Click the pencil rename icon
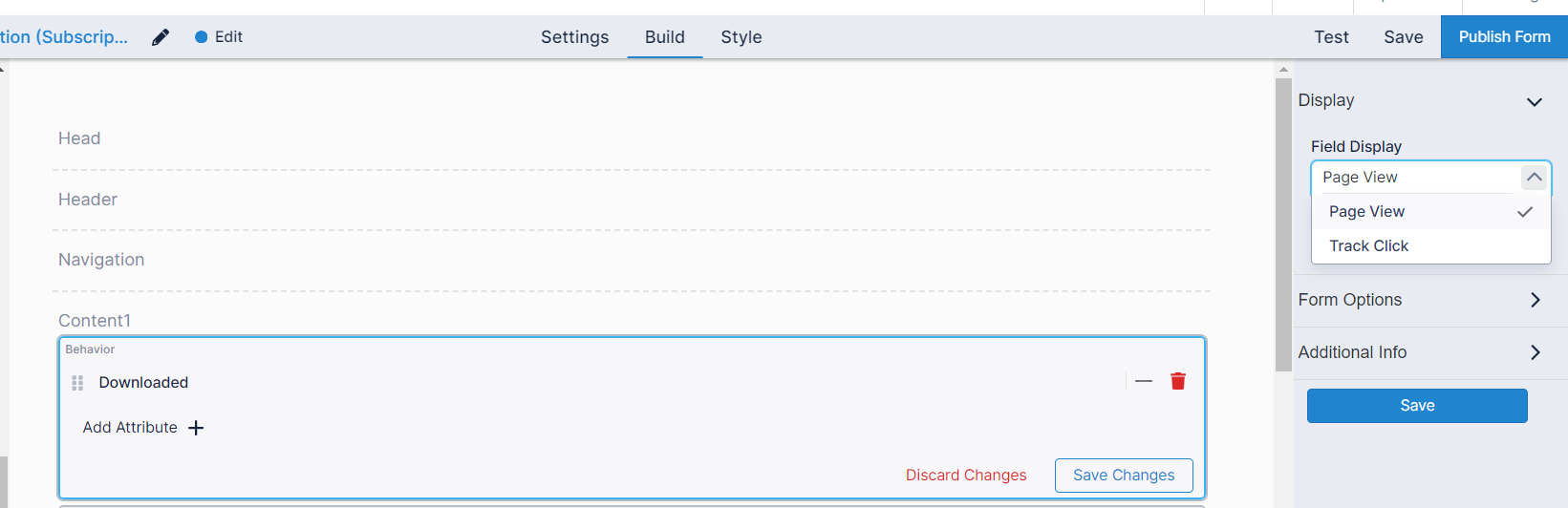The image size is (1568, 508). (x=161, y=37)
